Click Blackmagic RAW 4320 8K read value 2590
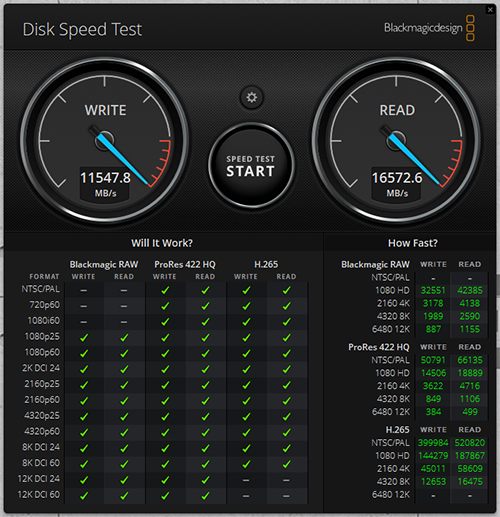500x517 pixels. [470, 316]
